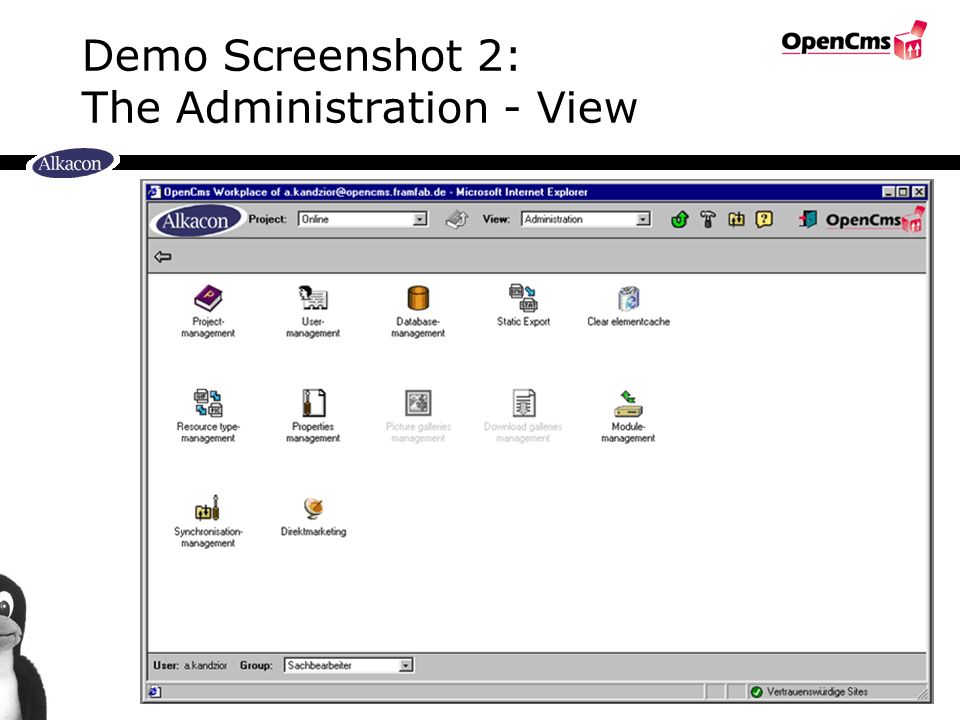This screenshot has width=960, height=720.
Task: Open the Group dropdown showing Sachbearbeiter
Action: coord(349,666)
